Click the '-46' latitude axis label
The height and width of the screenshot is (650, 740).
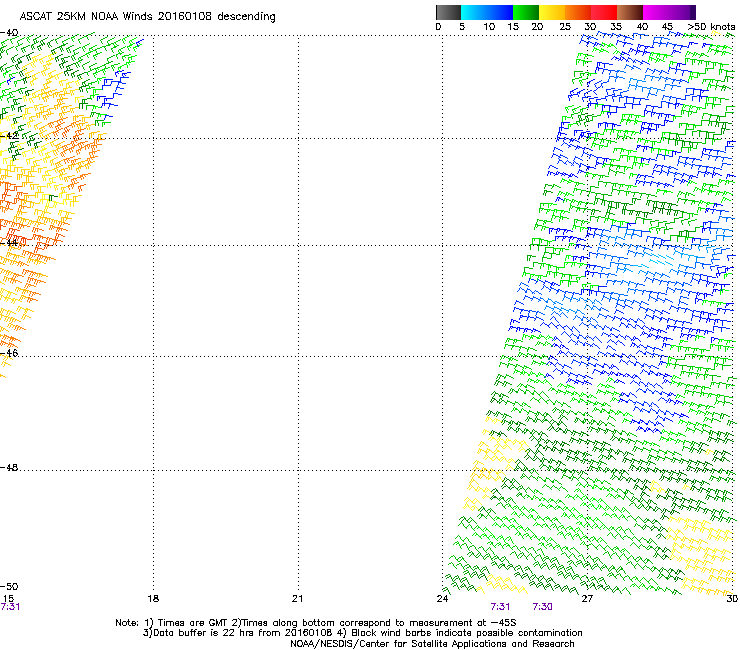(9, 353)
